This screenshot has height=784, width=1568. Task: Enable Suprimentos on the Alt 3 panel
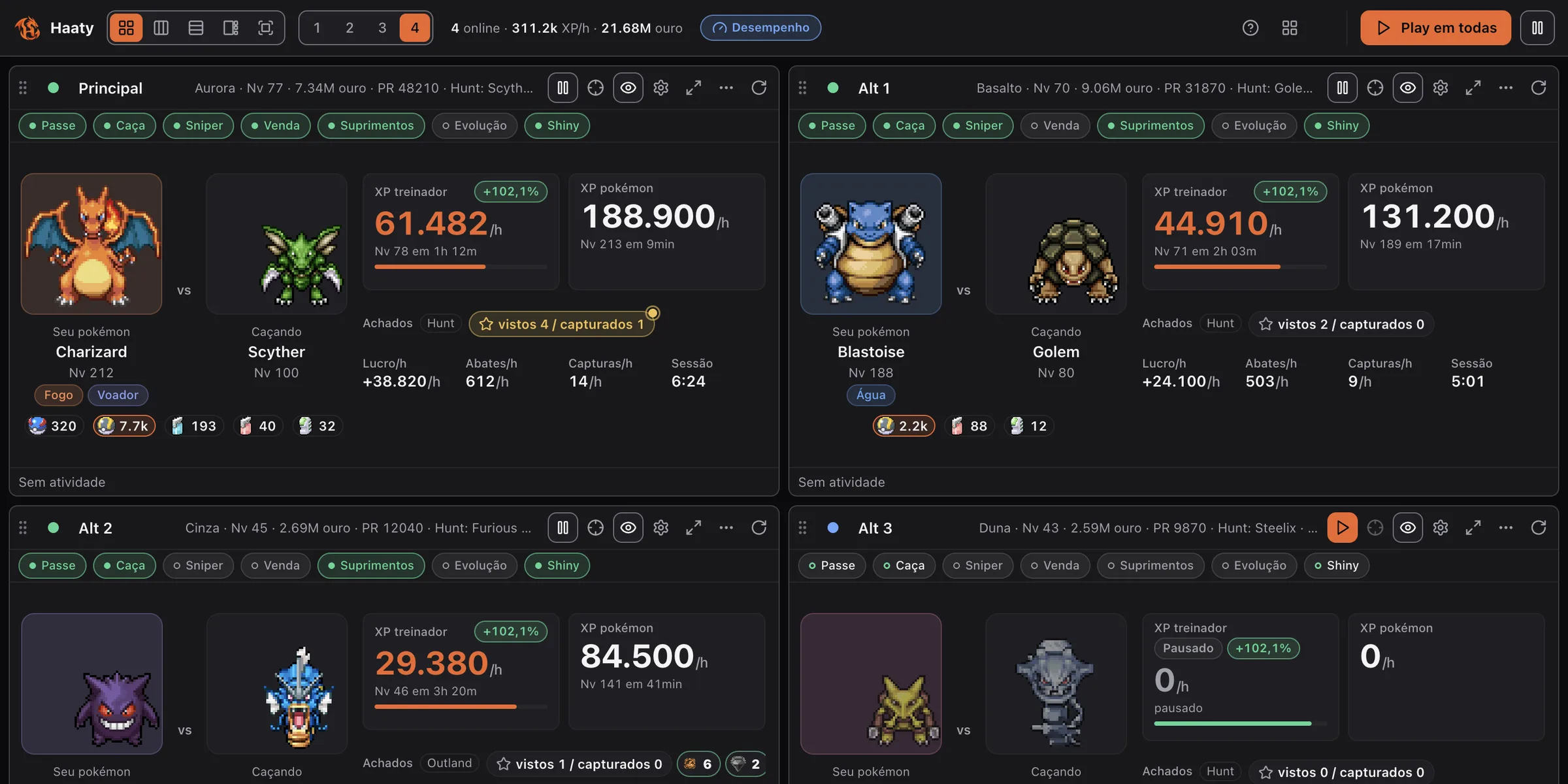[1150, 565]
